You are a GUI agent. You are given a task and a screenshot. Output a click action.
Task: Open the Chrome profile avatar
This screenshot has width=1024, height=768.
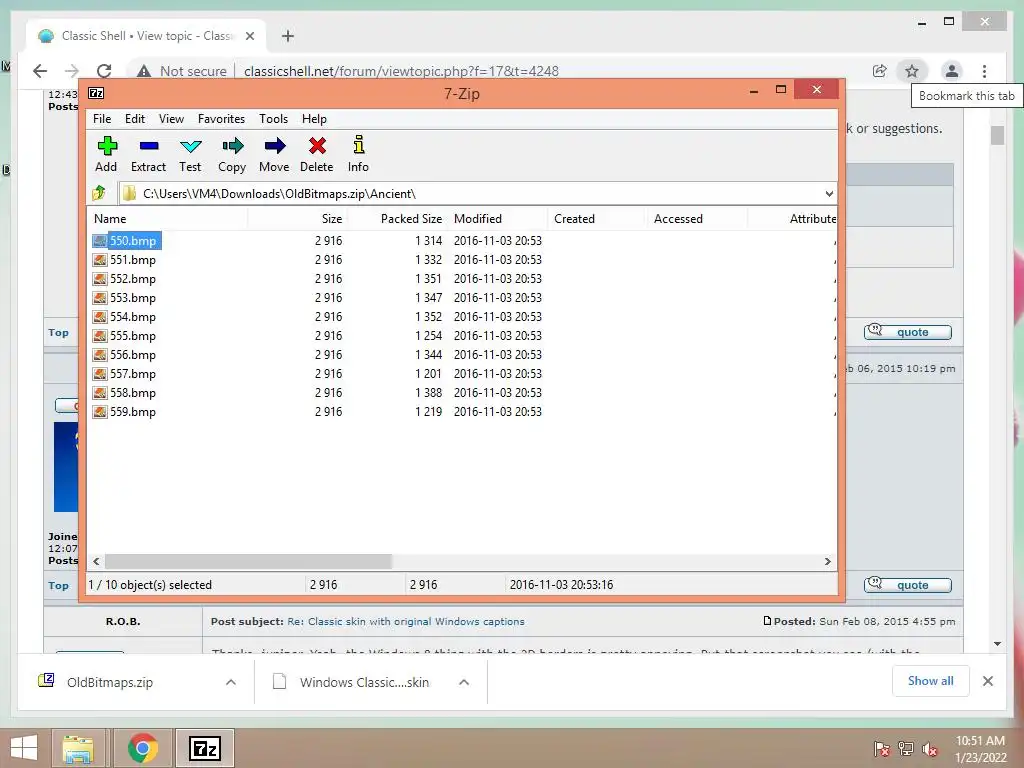952,71
